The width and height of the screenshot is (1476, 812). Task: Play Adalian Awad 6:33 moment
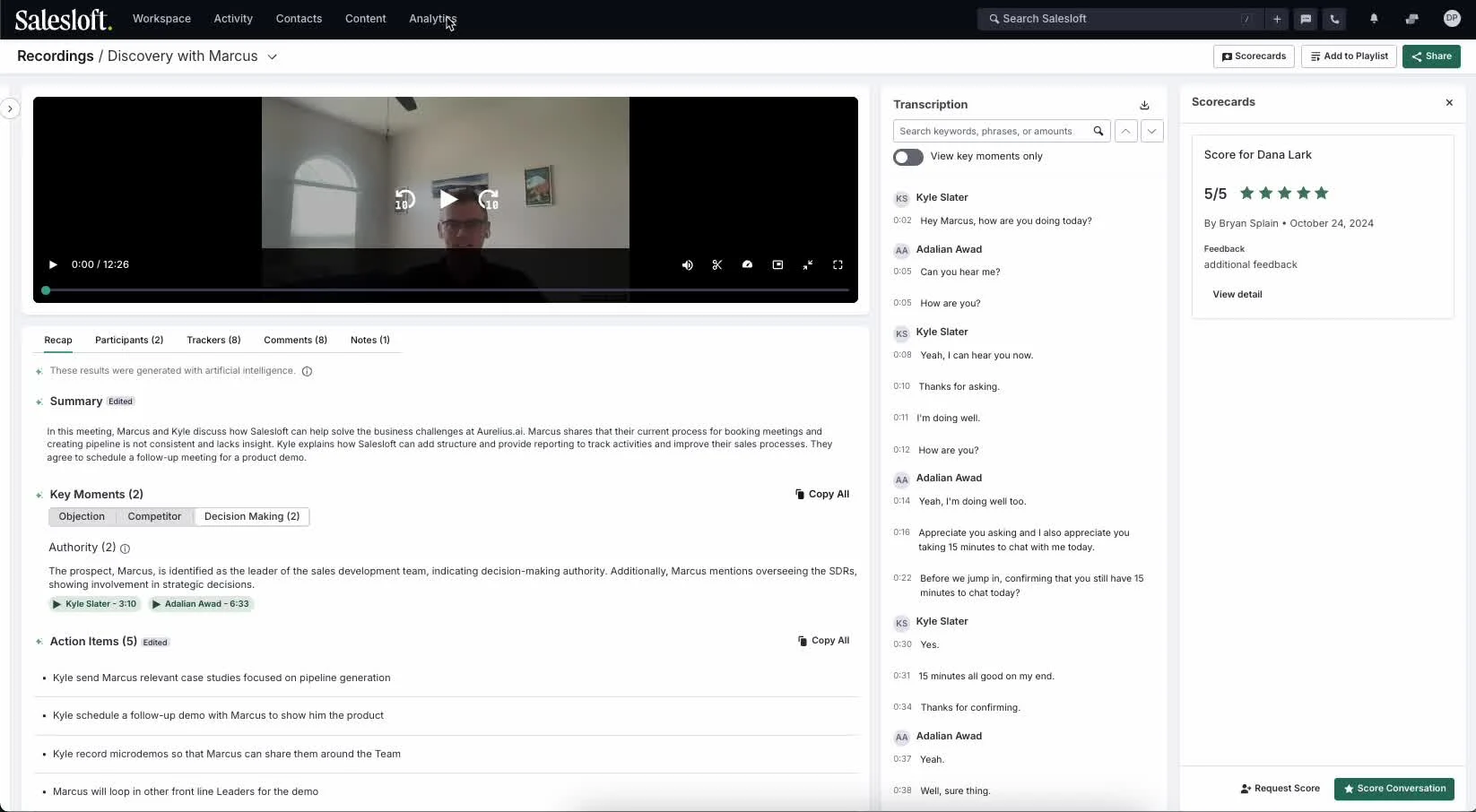pyautogui.click(x=201, y=604)
